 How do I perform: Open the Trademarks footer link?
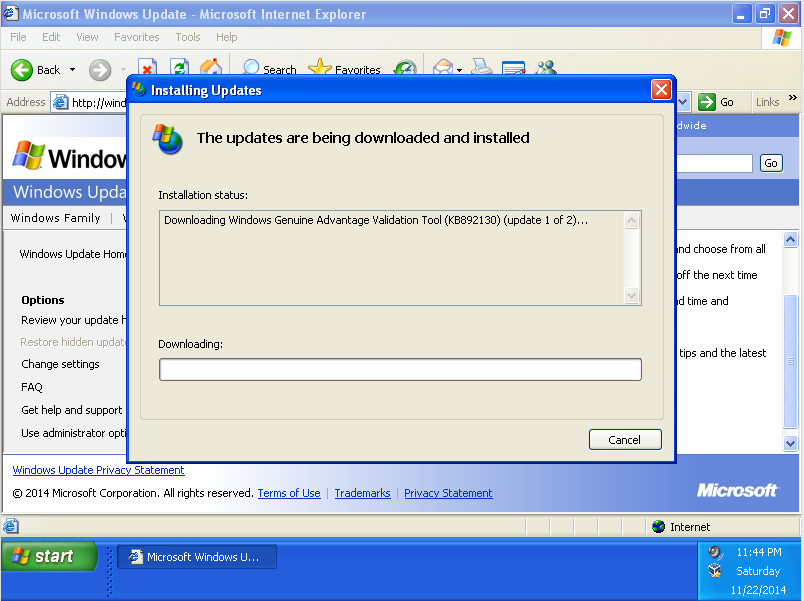363,493
